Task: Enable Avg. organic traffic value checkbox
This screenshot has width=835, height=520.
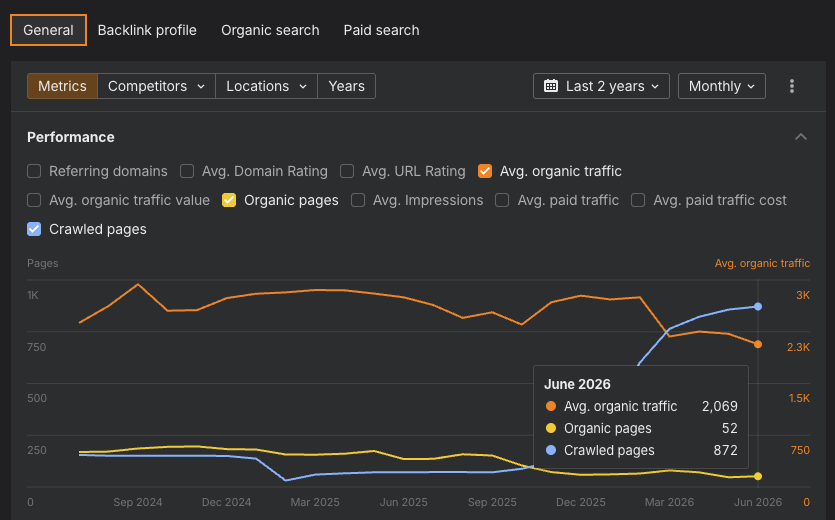Action: [x=34, y=200]
